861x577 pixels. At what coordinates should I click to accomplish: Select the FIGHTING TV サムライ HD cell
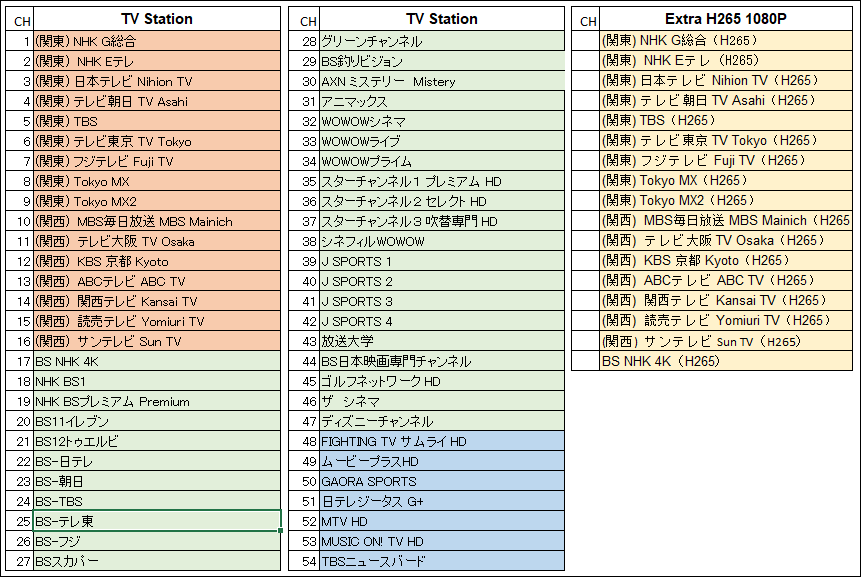point(441,441)
